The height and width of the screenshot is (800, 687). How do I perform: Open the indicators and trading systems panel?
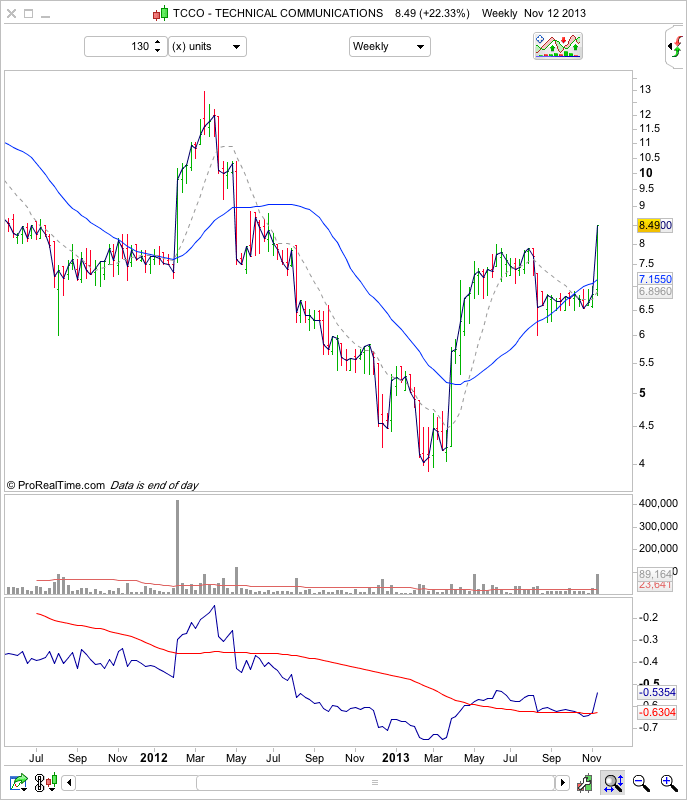click(557, 46)
